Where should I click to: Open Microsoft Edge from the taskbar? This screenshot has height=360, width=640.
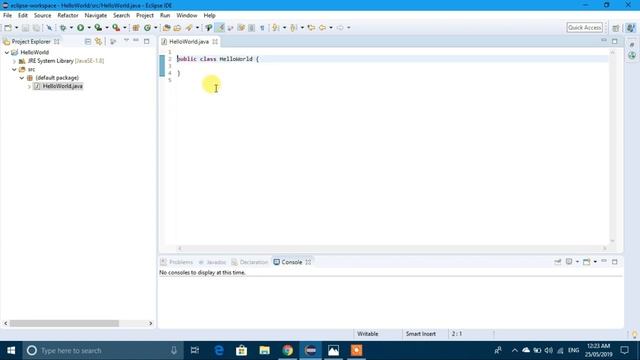click(219, 351)
